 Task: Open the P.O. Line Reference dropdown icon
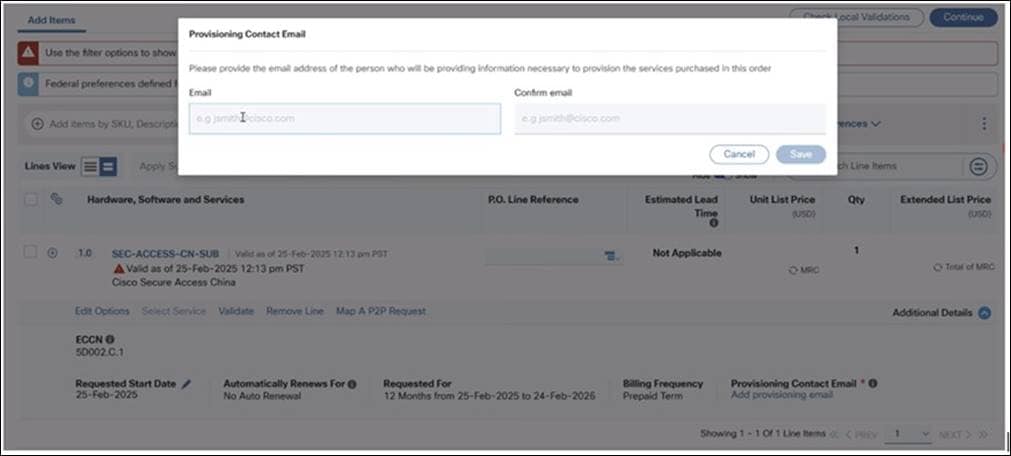613,257
